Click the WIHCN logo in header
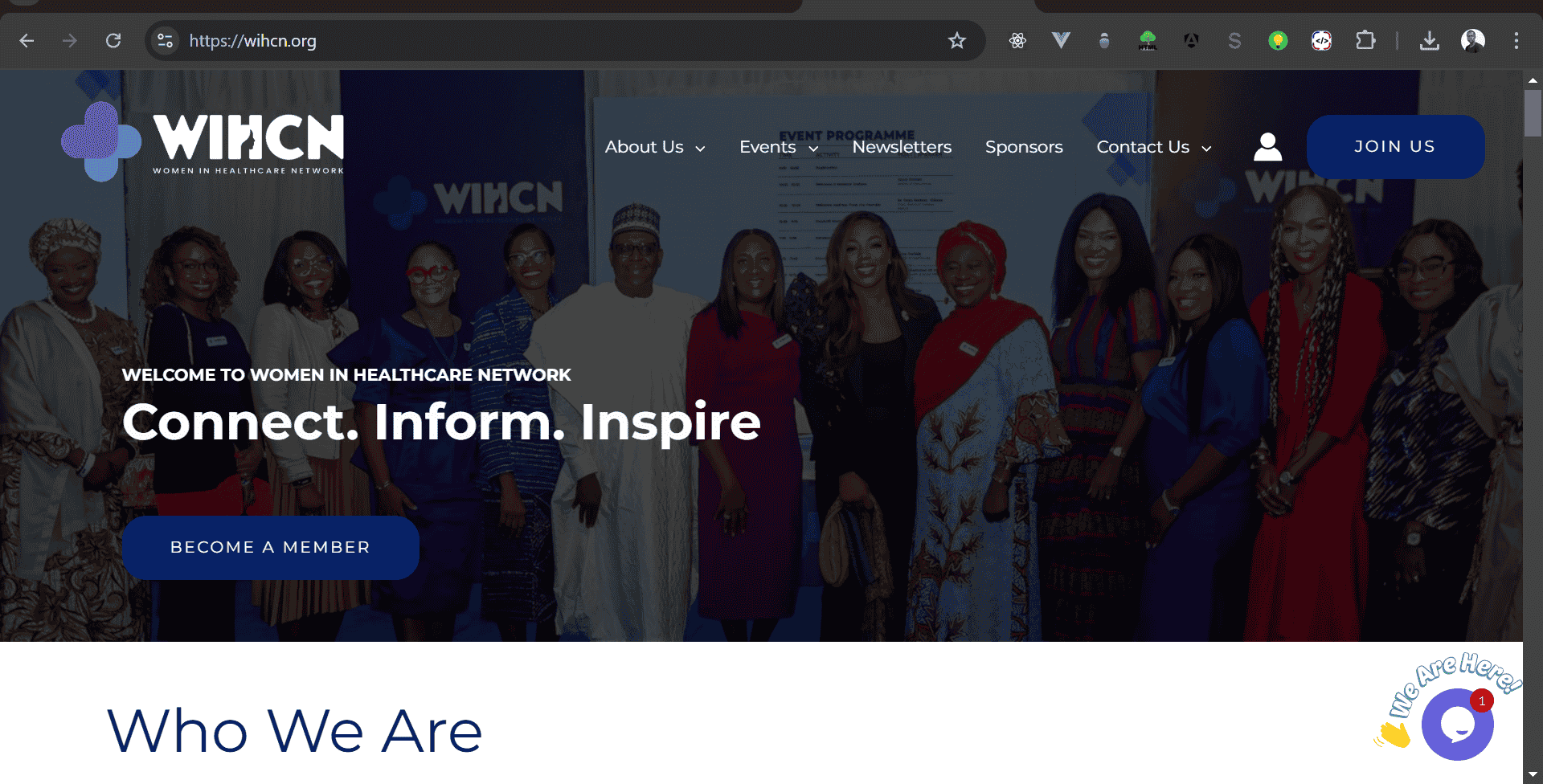 tap(203, 141)
